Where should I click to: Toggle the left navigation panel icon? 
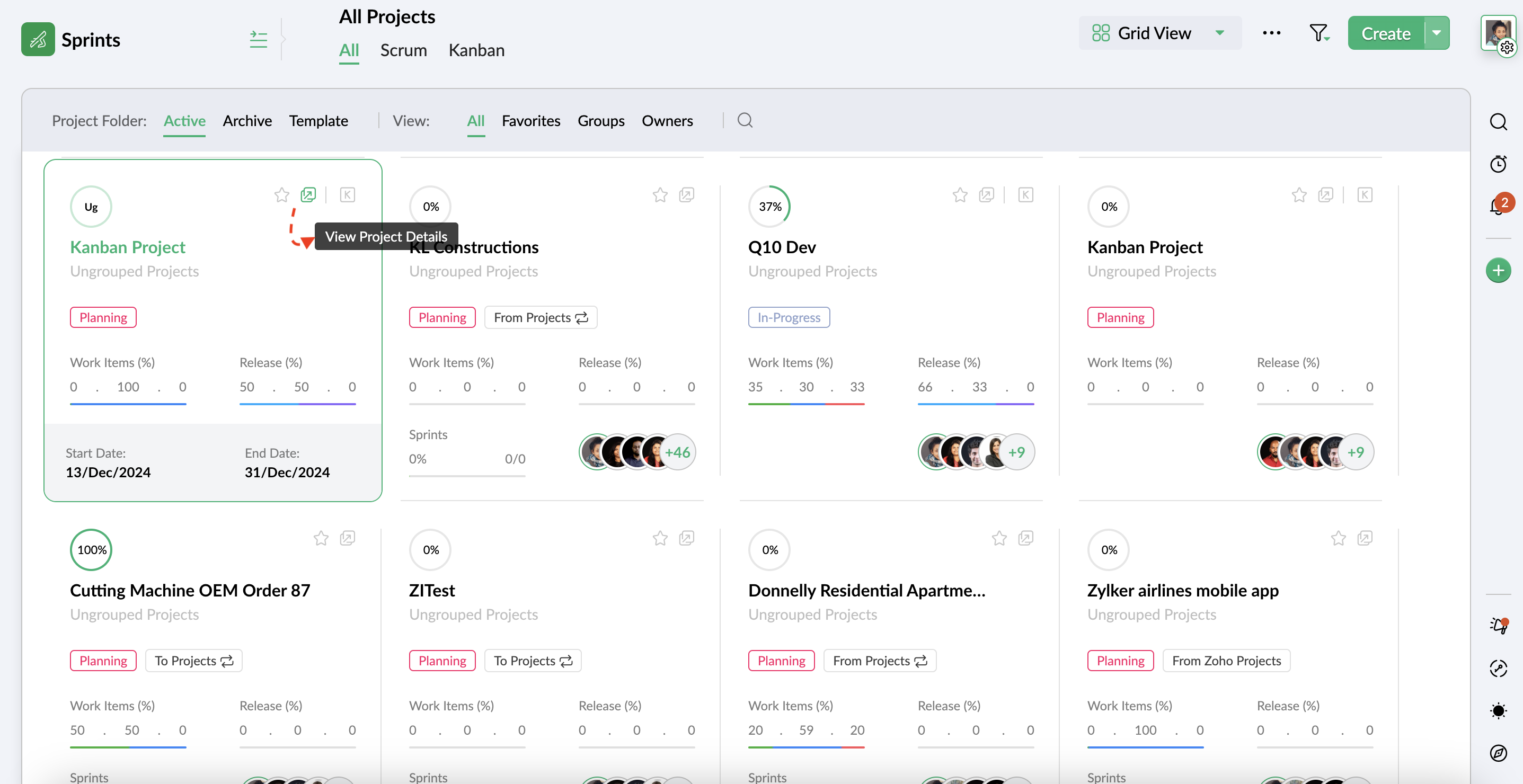[259, 40]
